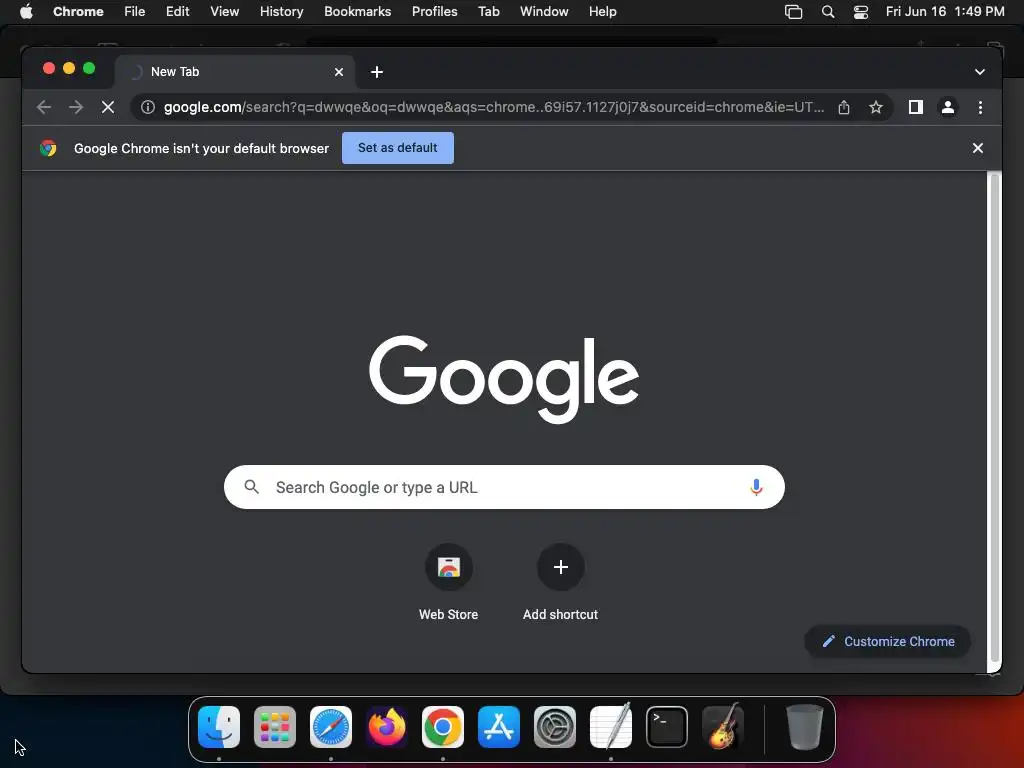Open the View menu
1024x768 pixels.
click(225, 11)
